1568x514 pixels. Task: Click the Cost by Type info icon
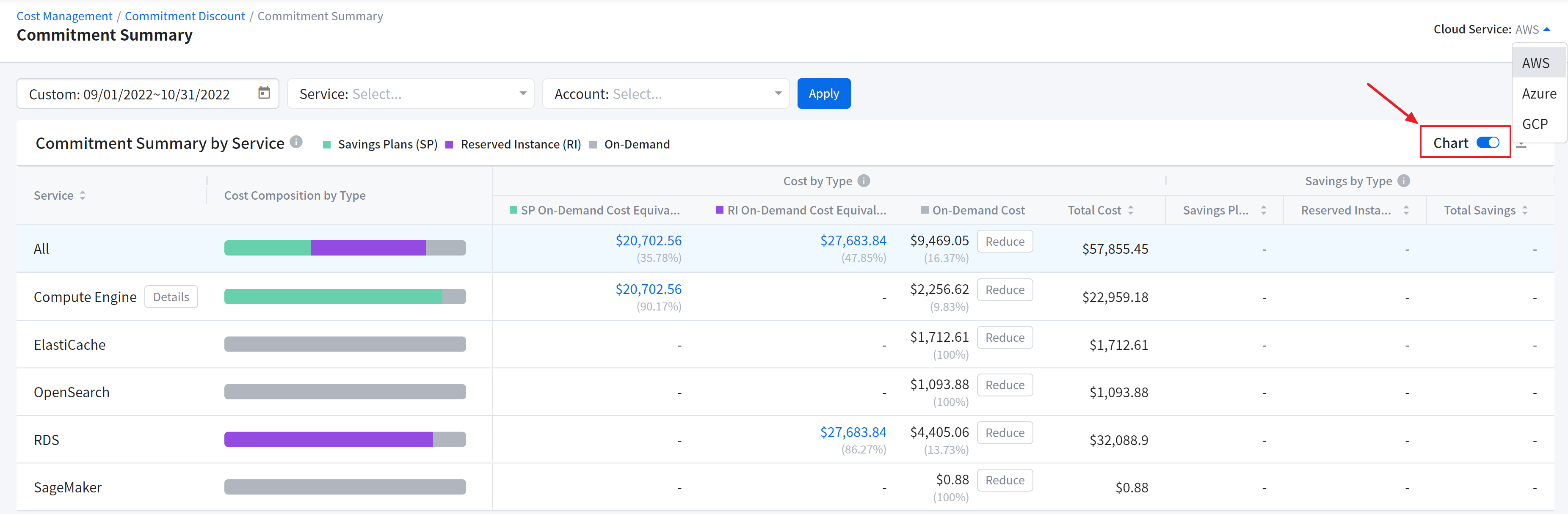pyautogui.click(x=863, y=181)
